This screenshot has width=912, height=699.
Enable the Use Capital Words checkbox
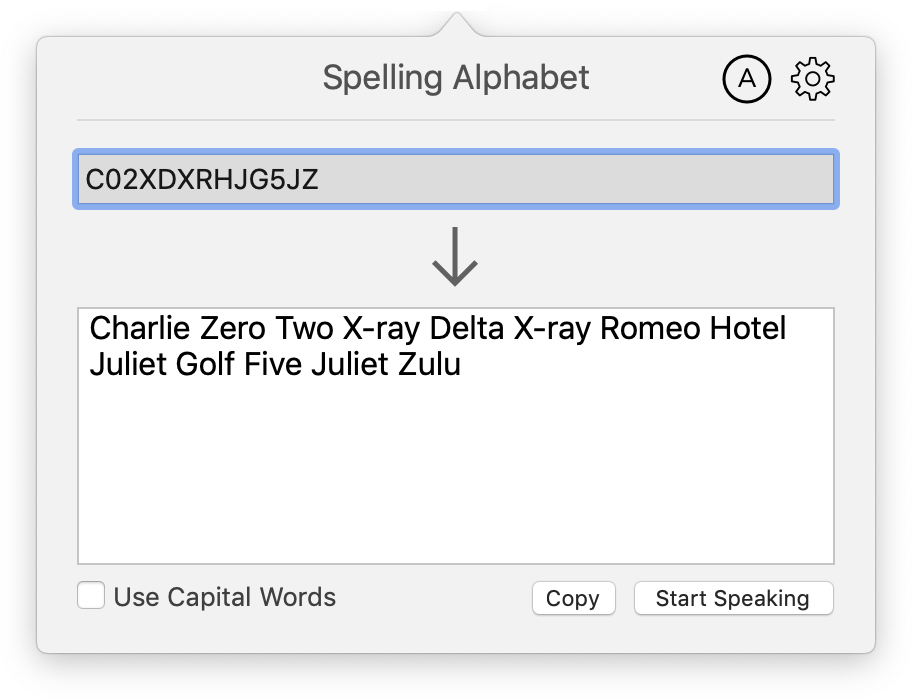[91, 597]
